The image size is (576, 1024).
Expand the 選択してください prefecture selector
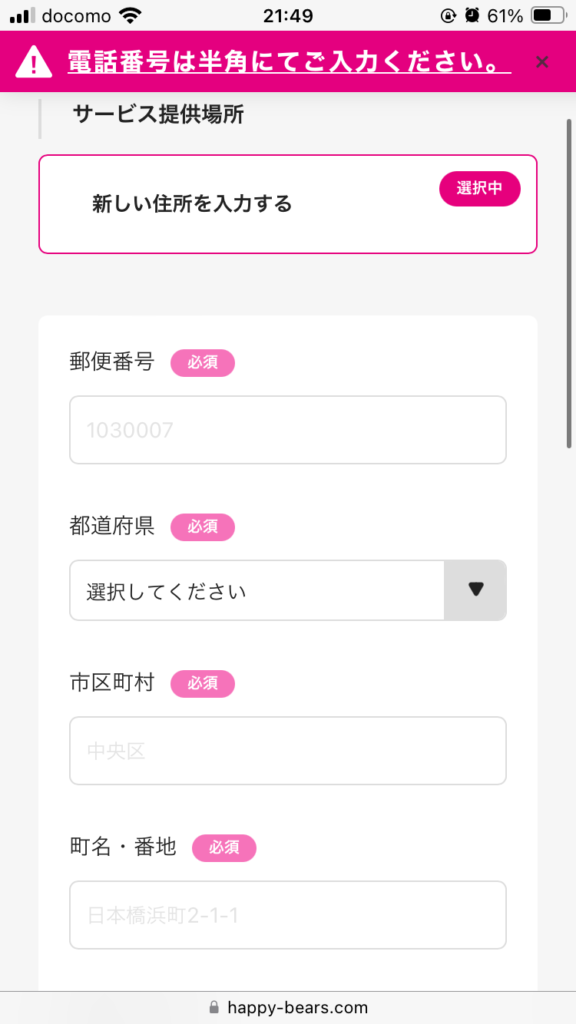pyautogui.click(x=288, y=590)
